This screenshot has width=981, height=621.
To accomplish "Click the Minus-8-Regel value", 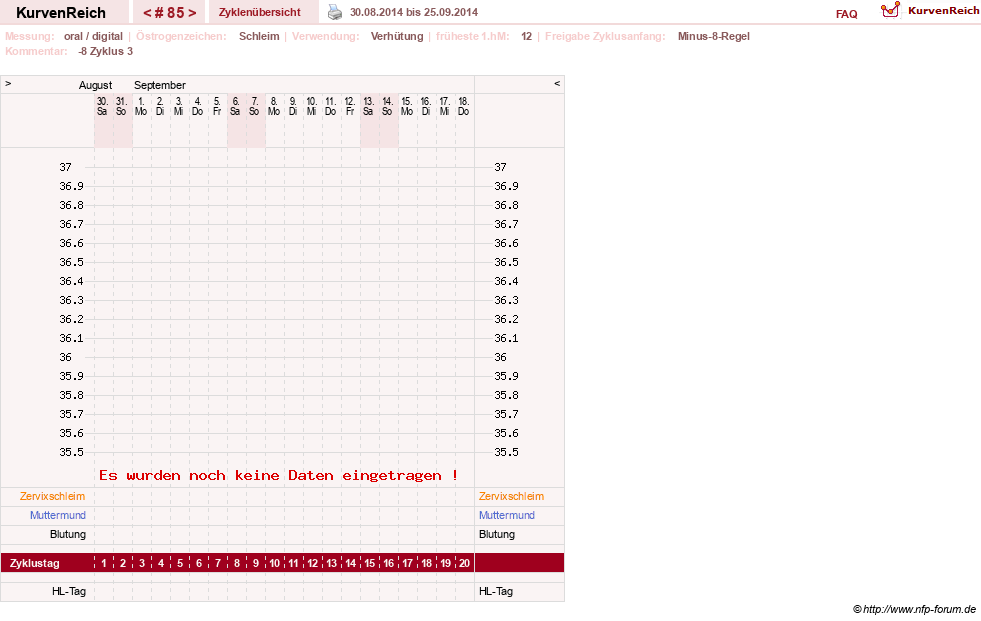I will tap(713, 36).
